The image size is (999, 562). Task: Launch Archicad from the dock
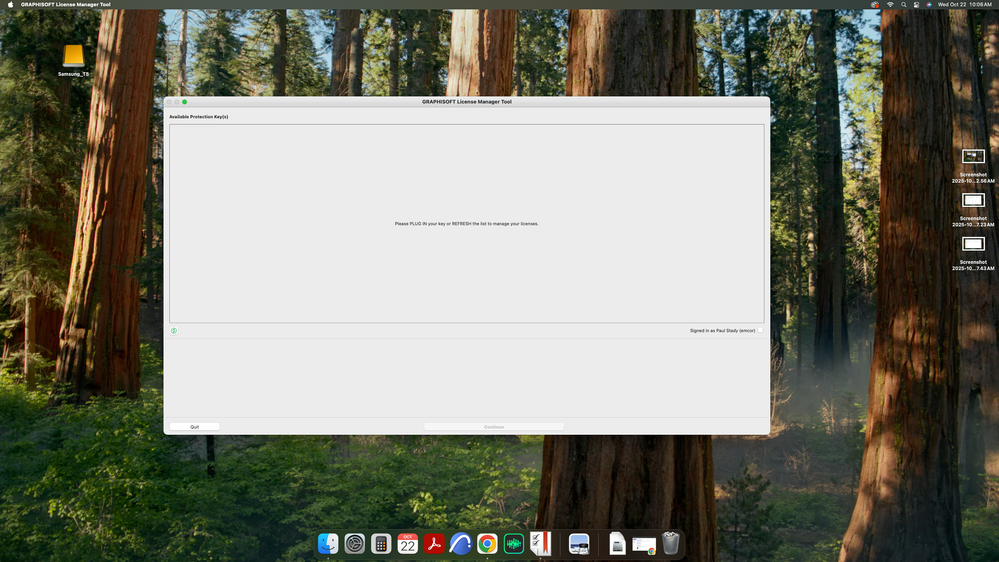[461, 544]
